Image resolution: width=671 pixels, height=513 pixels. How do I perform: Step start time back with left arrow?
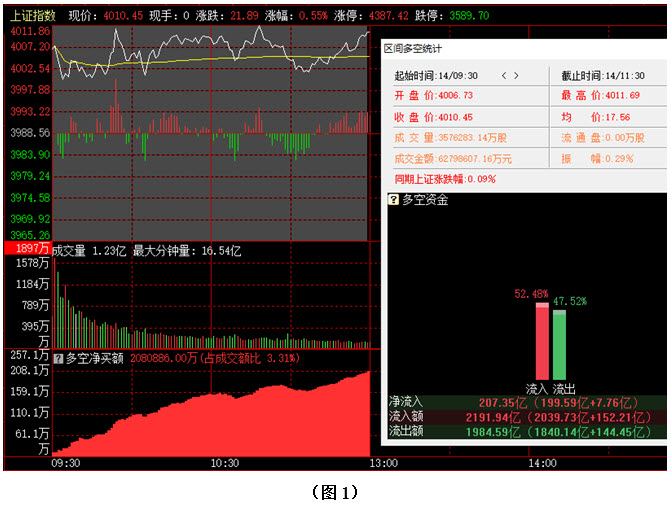point(504,75)
